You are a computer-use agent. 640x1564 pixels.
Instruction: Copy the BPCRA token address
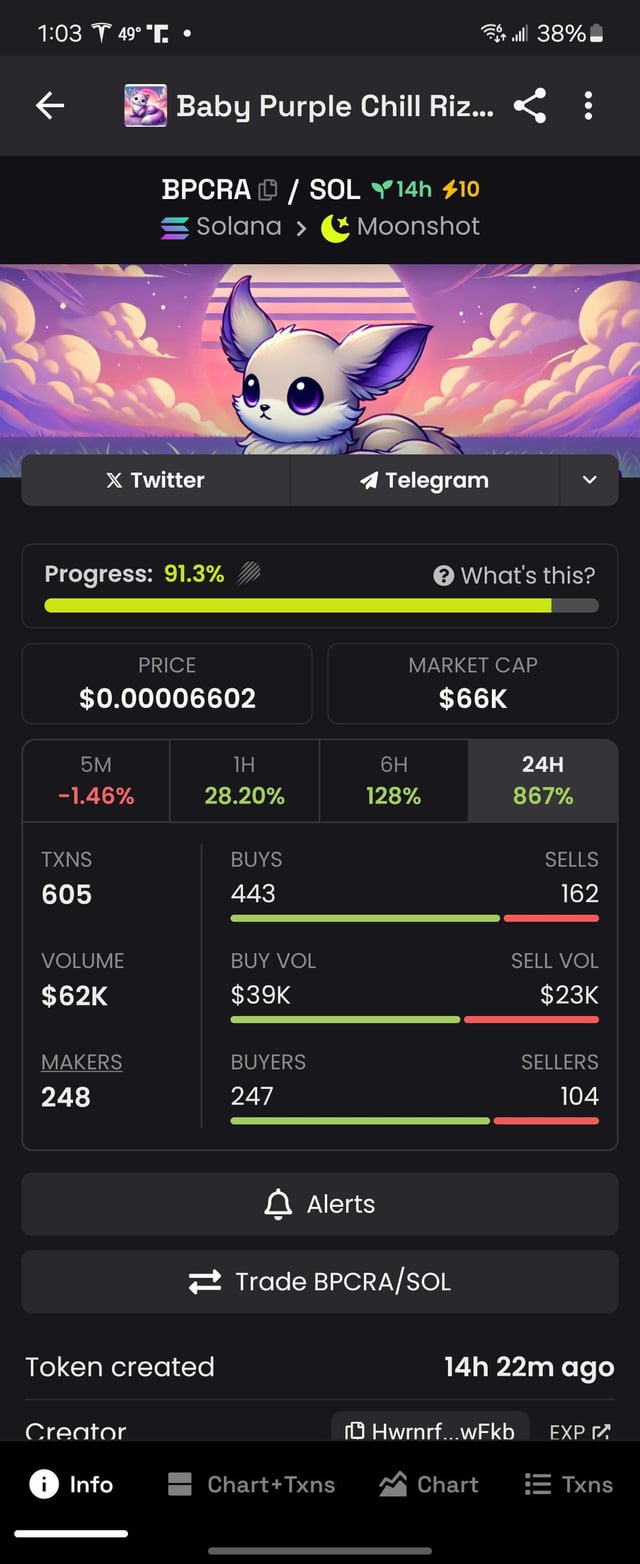coord(267,189)
